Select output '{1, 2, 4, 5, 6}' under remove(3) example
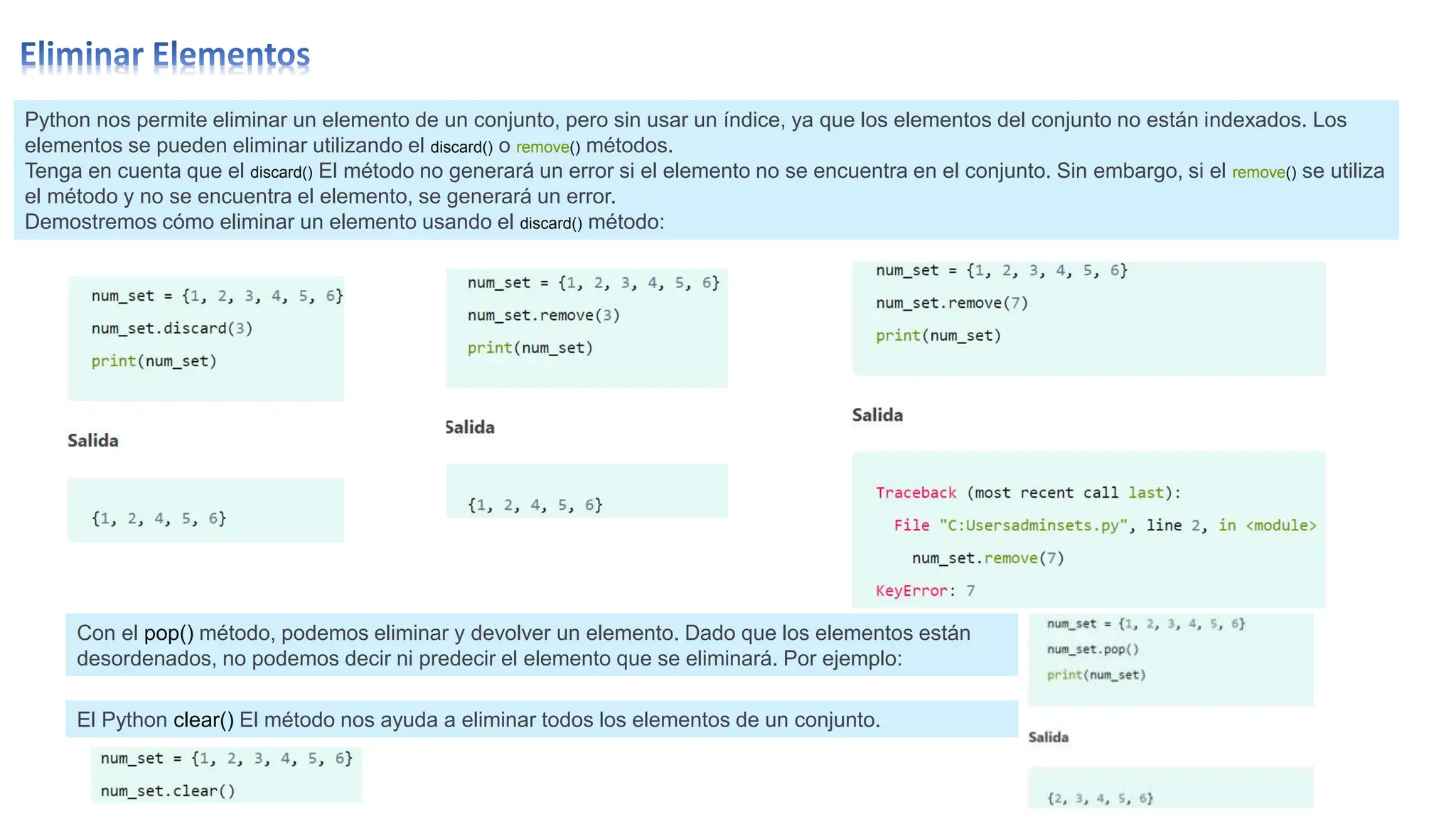 535,505
